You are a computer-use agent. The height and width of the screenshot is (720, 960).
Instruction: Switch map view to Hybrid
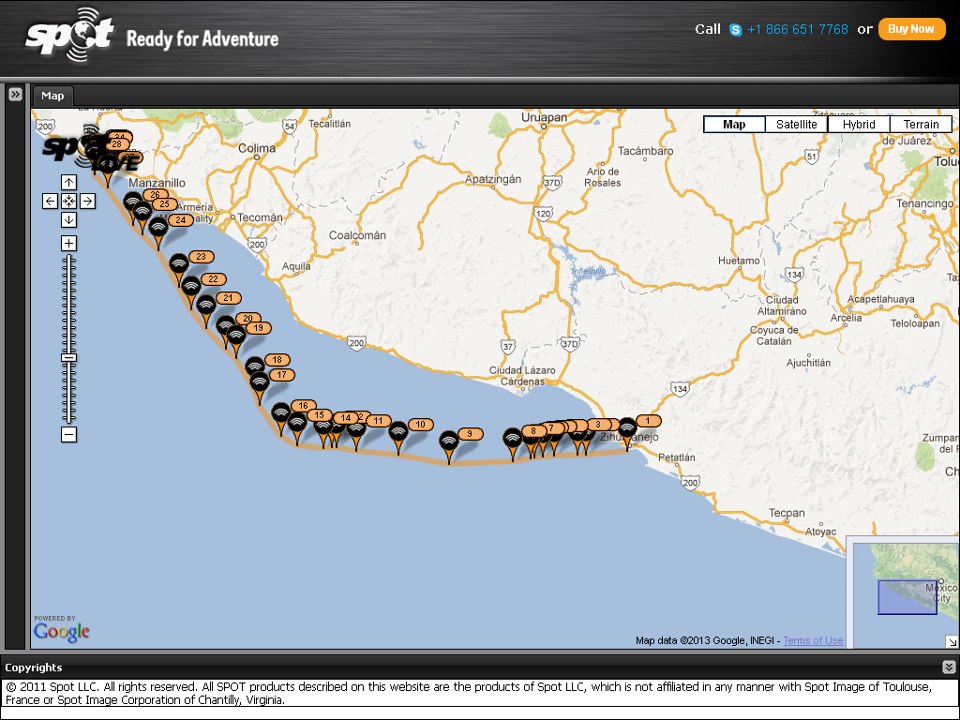tap(858, 125)
